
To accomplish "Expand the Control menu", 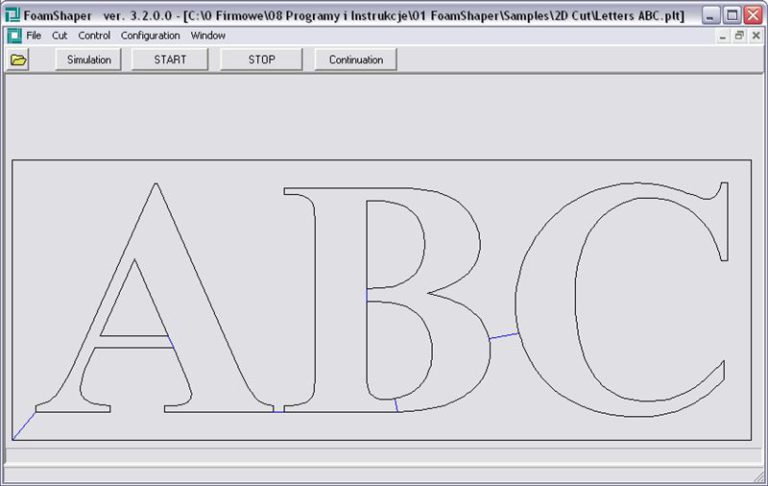I will pos(94,36).
